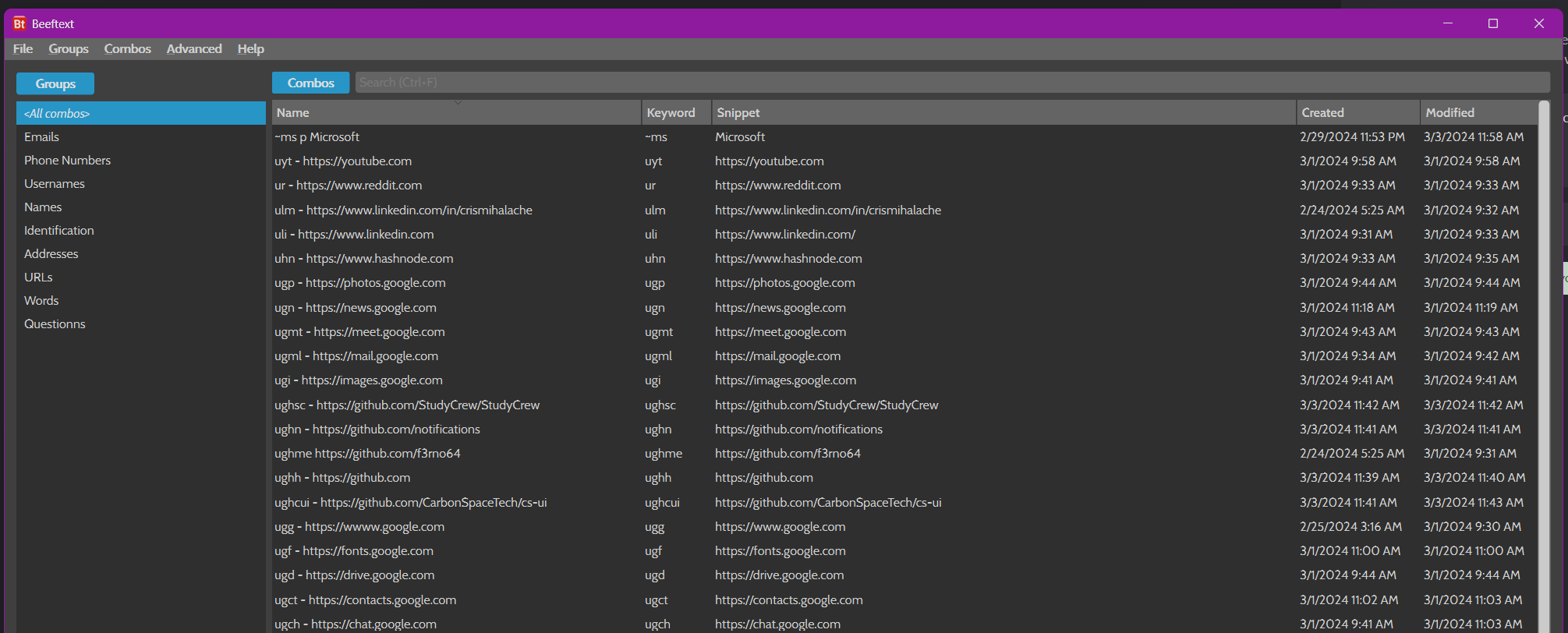Select the <All combos> group
The width and height of the screenshot is (1568, 633).
click(x=141, y=113)
